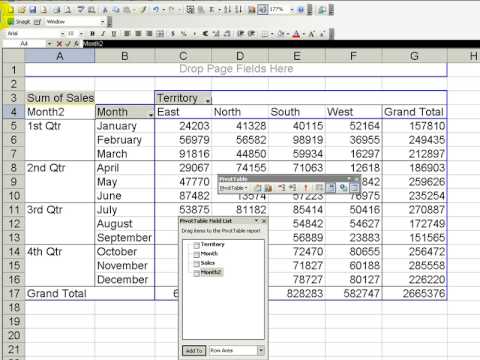Viewport: 480px width, 360px height.
Task: Click Show Field List icon in PivotTable toolbar
Action: [355, 188]
